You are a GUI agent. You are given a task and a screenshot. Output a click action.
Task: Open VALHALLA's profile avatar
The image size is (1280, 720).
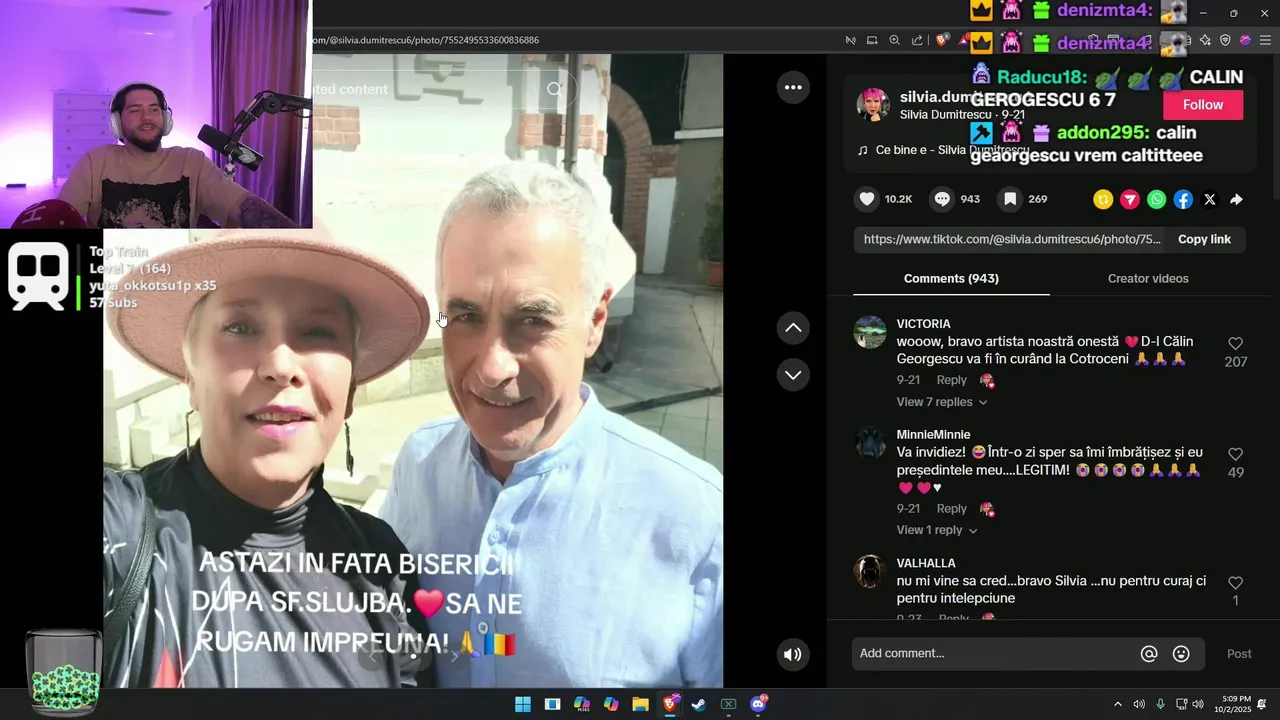(x=870, y=571)
